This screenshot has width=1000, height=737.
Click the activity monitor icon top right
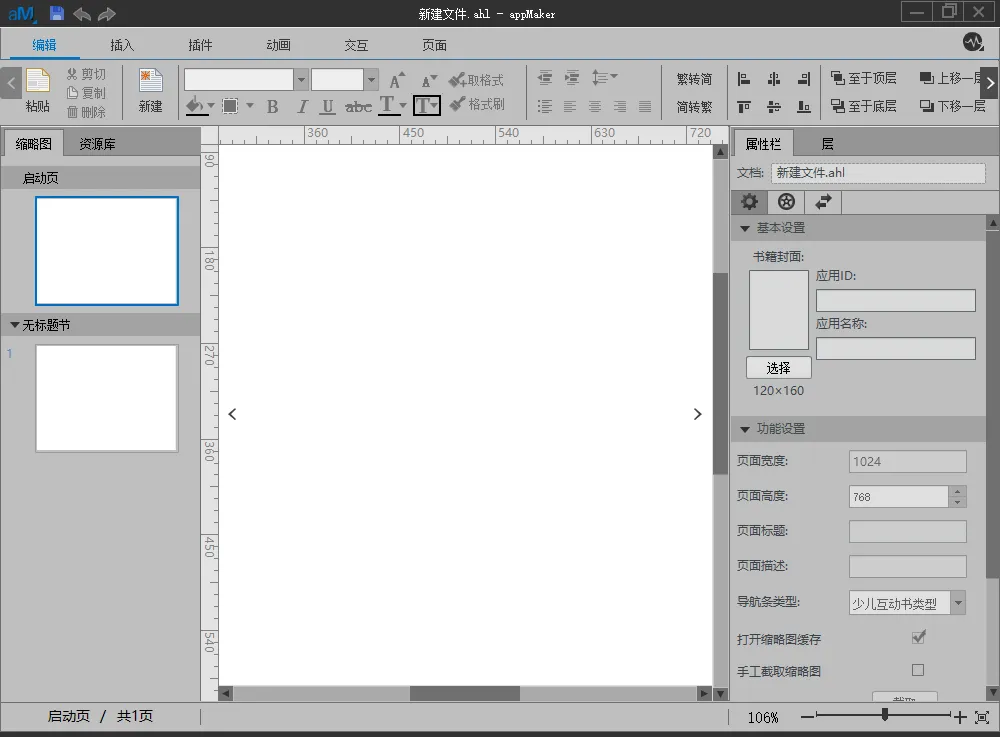pyautogui.click(x=973, y=43)
